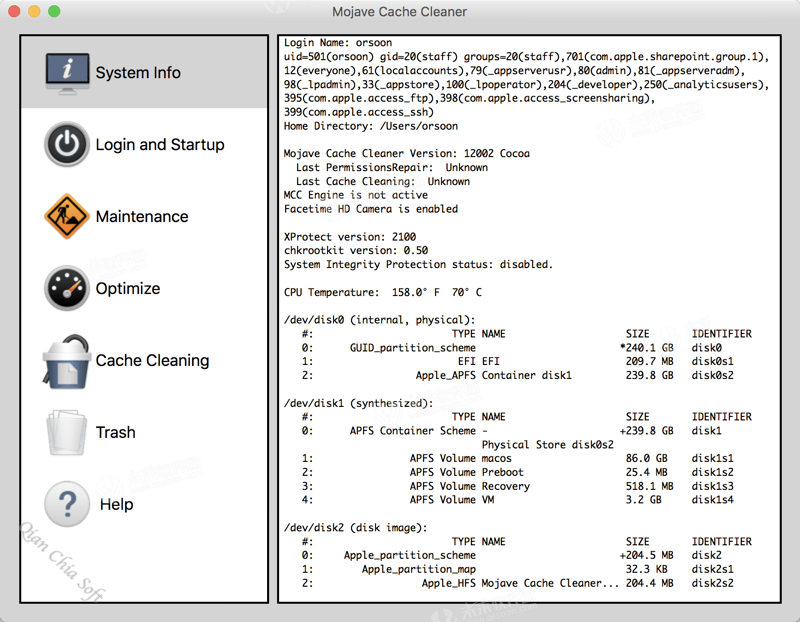
Task: Click the uid=501(orsoon) groups line
Action: point(527,57)
